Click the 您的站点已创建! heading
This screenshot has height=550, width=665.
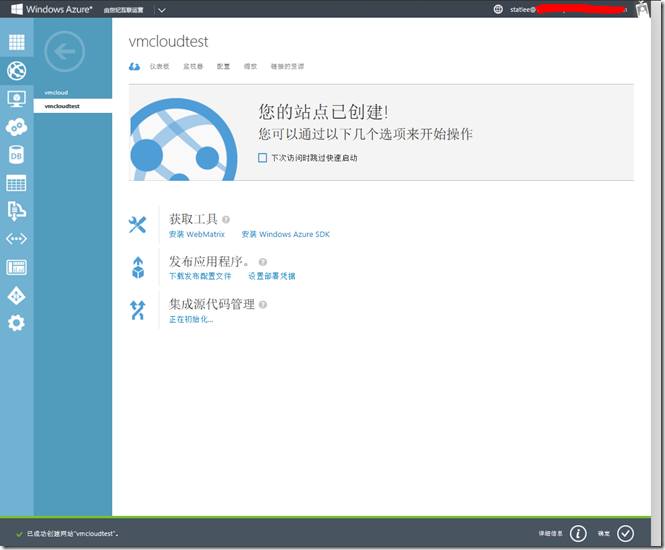tap(323, 112)
